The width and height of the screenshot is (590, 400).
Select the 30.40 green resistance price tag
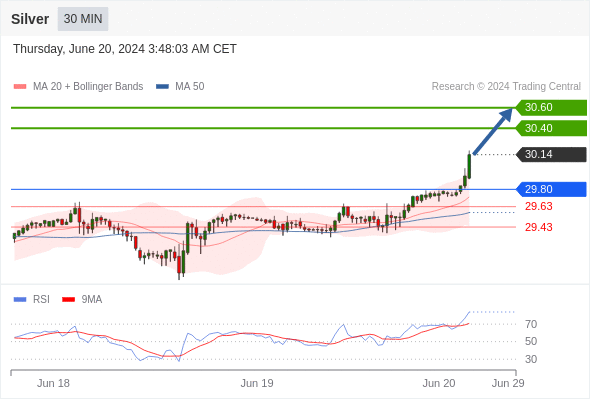[x=551, y=128]
